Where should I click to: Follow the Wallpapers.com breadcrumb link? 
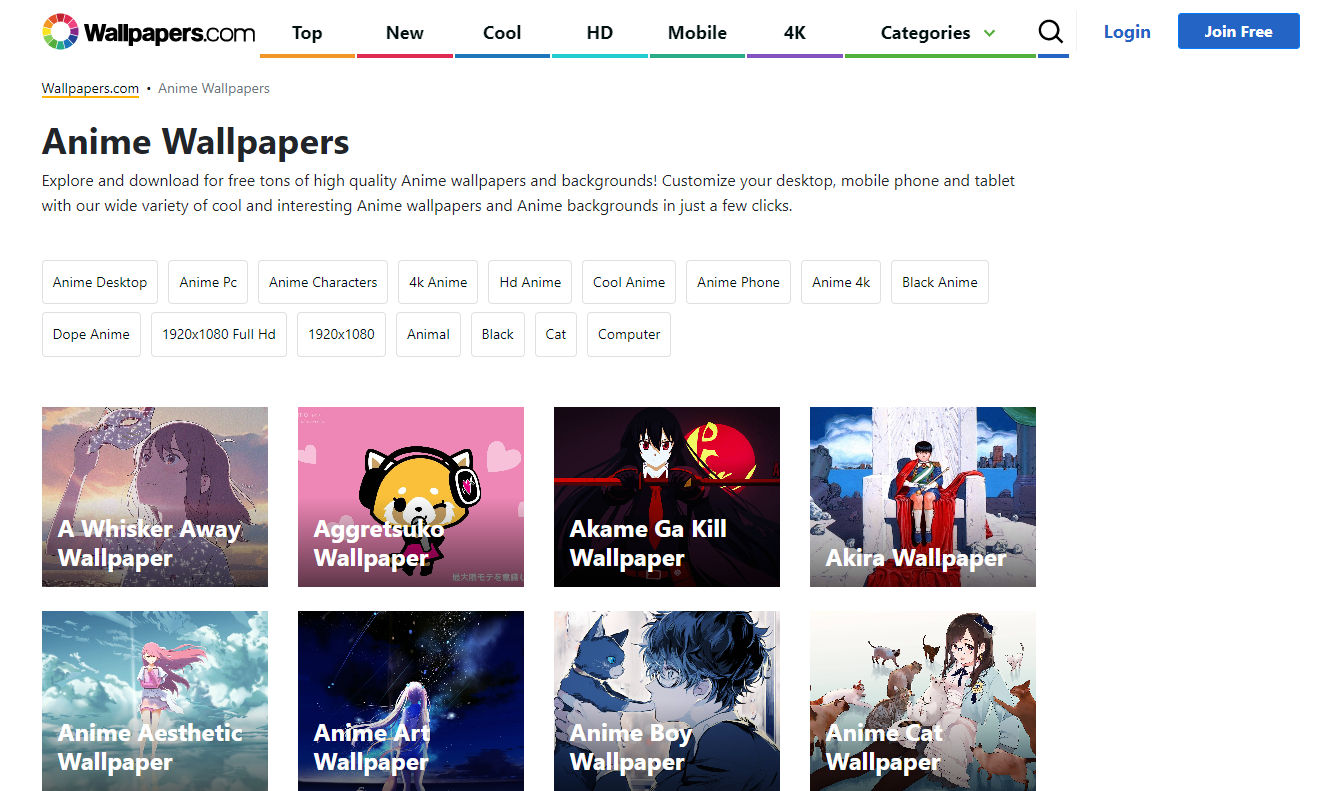(90, 88)
